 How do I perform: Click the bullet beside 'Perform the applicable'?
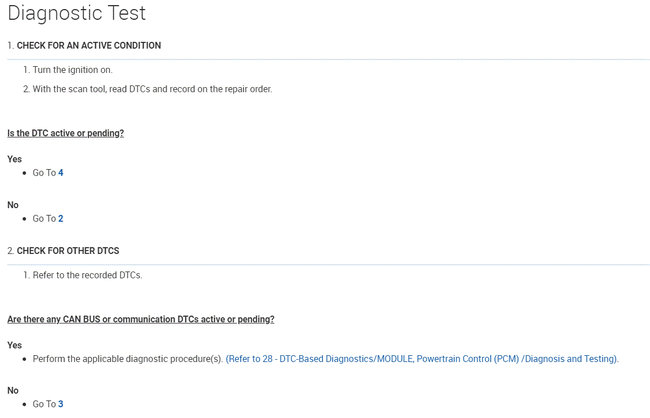click(24, 359)
